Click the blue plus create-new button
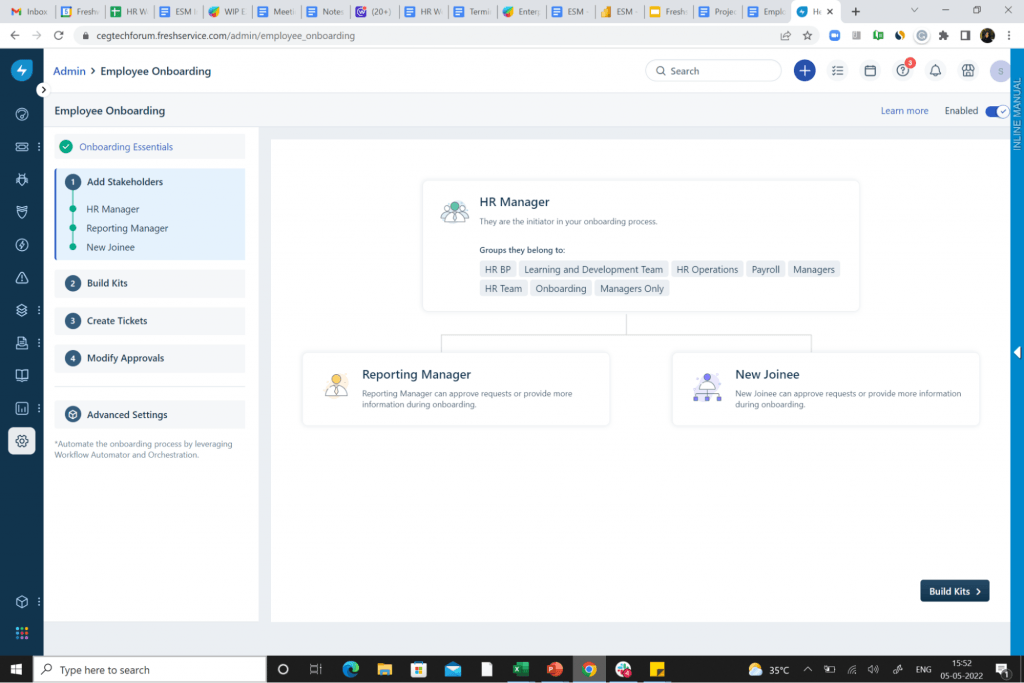This screenshot has width=1024, height=683. click(804, 71)
